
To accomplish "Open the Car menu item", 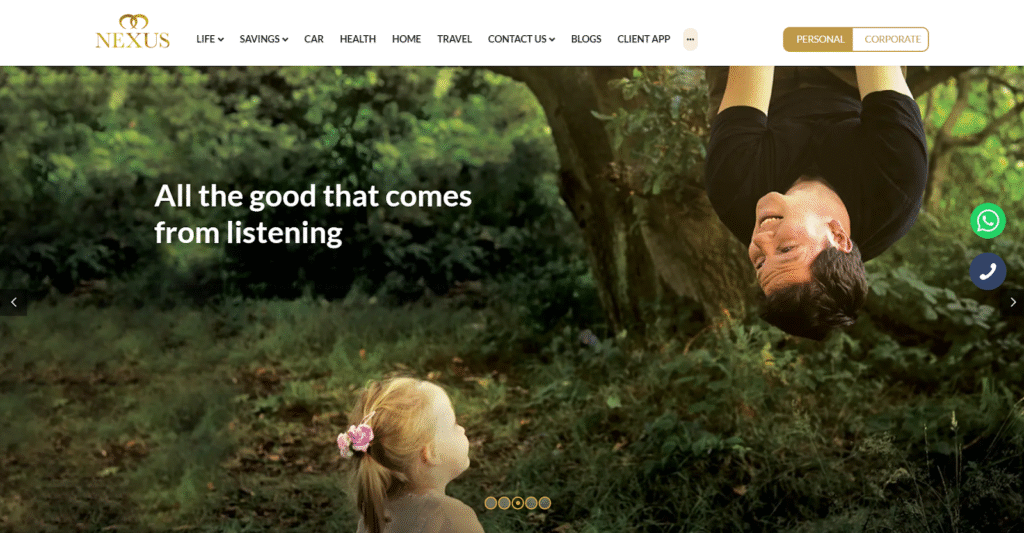I will [313, 39].
